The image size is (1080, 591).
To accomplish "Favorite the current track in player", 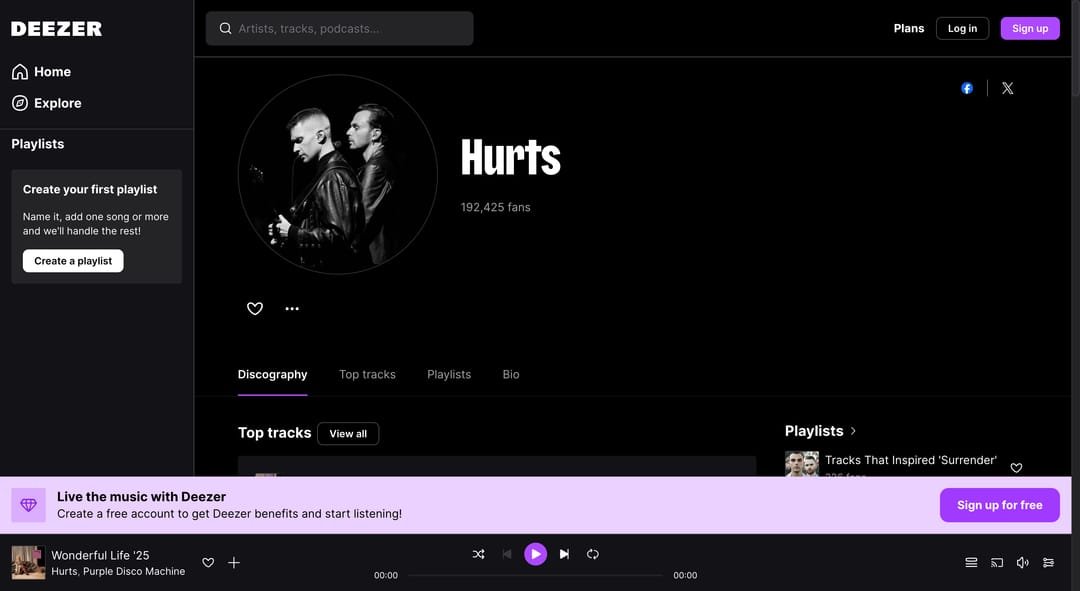I will (x=208, y=563).
